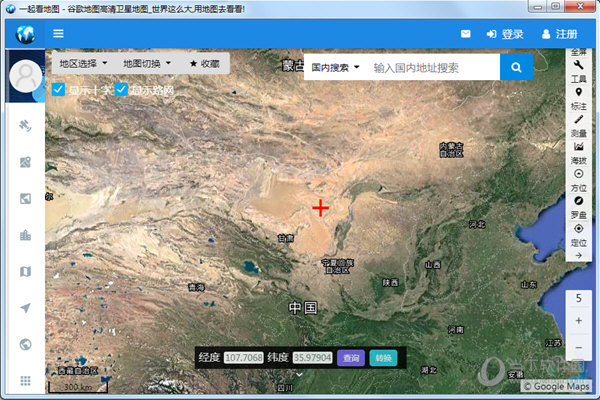This screenshot has width=600, height=400.
Task: Click the 四川 province label
Action: point(285,388)
